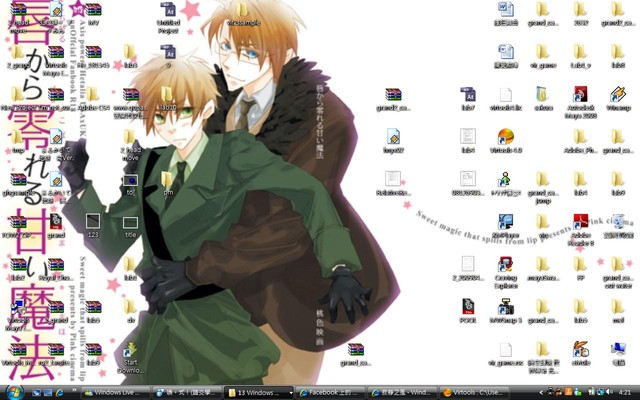This screenshot has height=400, width=640.
Task: Select the image file named 123
Action: [93, 226]
